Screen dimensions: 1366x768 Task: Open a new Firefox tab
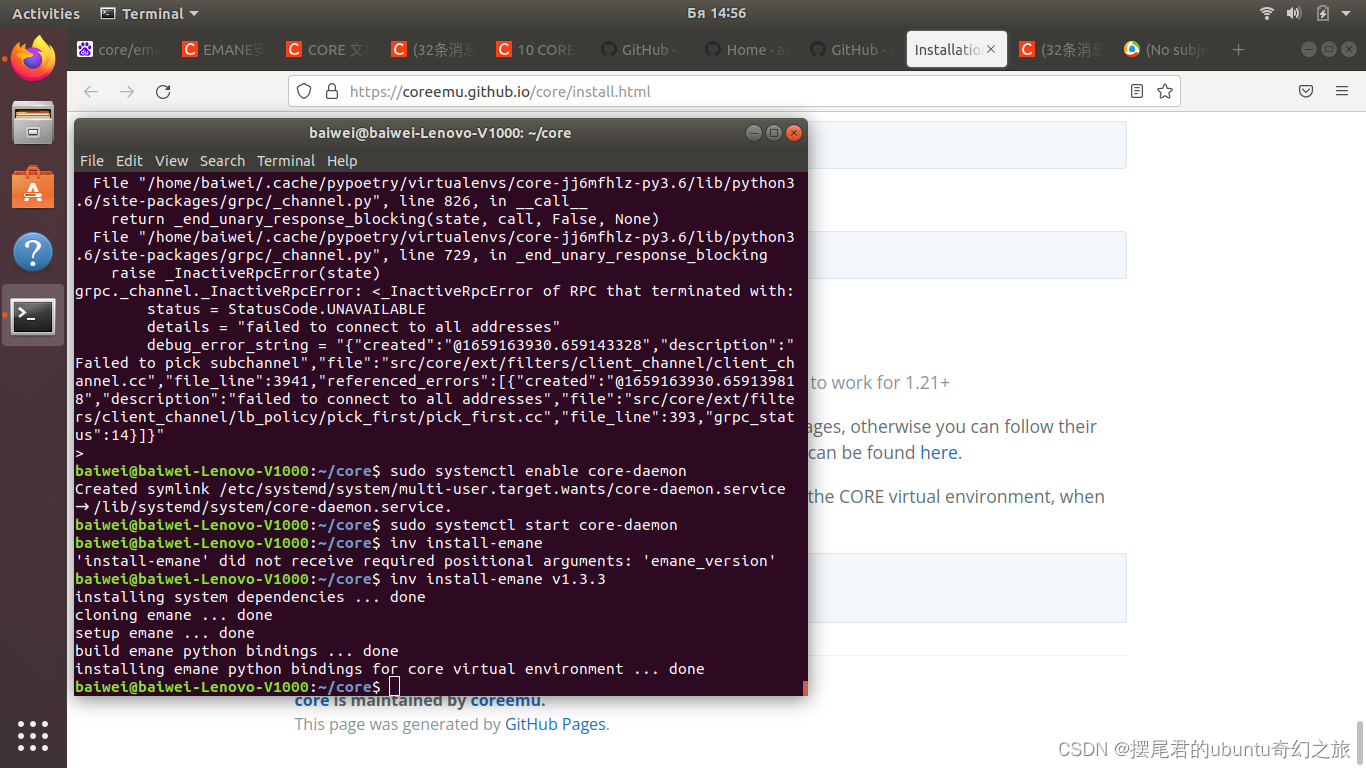point(1238,49)
